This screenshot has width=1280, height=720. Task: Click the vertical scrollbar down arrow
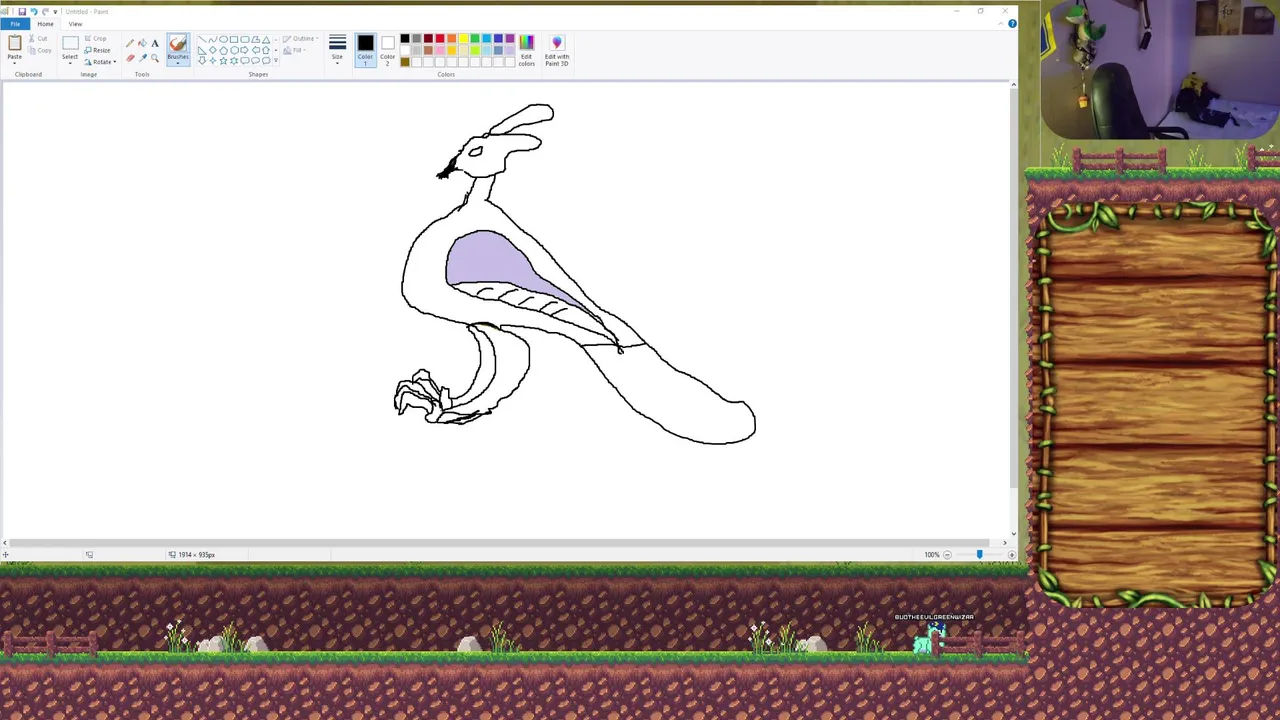coord(1013,534)
